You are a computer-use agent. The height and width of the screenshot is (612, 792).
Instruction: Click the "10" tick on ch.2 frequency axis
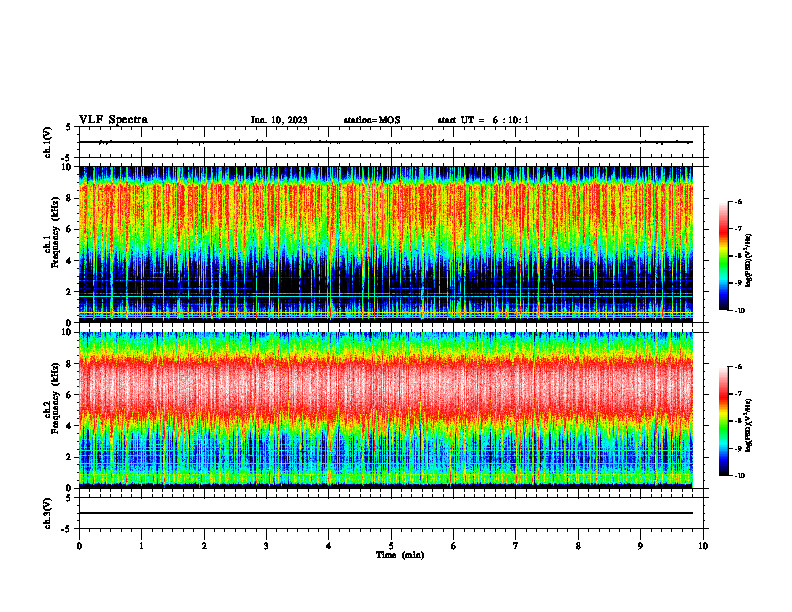pyautogui.click(x=68, y=332)
